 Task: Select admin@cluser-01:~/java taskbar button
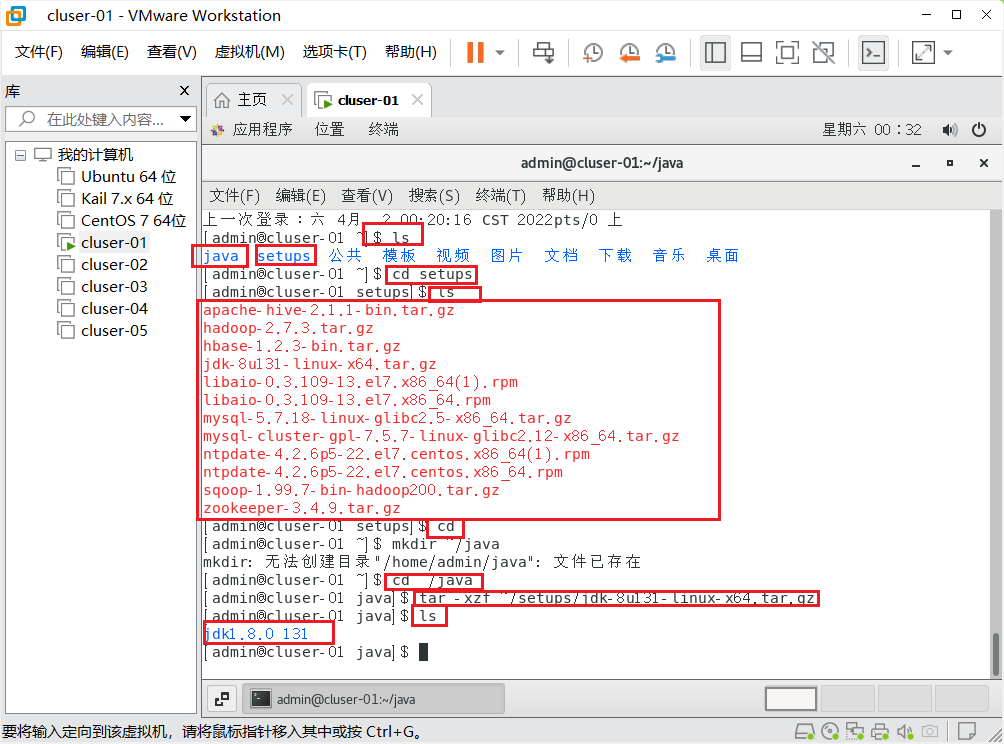pyautogui.click(x=373, y=699)
